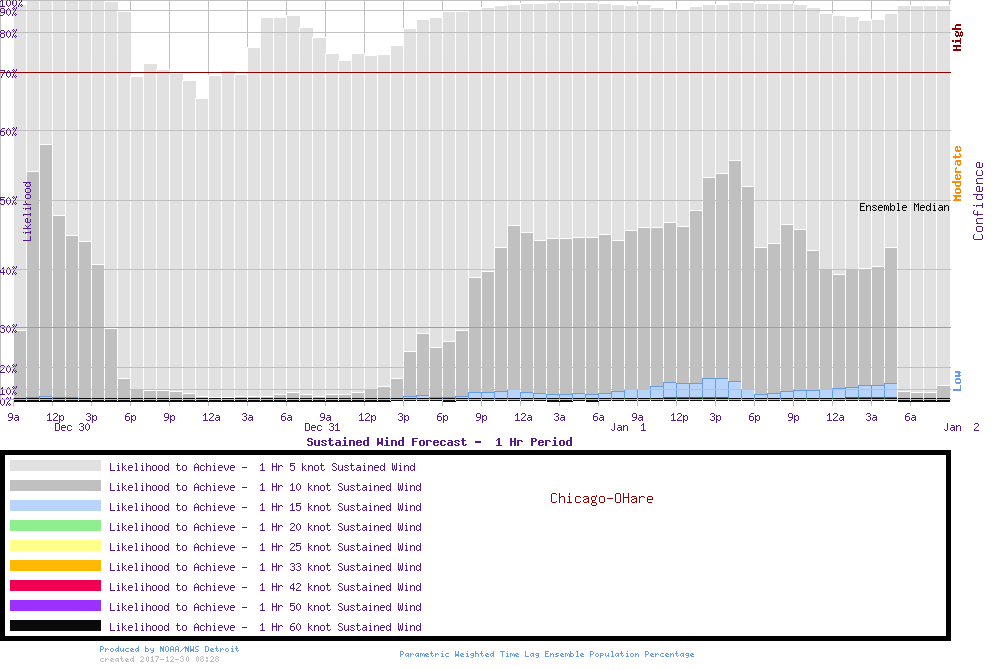Select the purple 50 knot legend swatch
This screenshot has height=670, width=1000.
pyautogui.click(x=55, y=606)
